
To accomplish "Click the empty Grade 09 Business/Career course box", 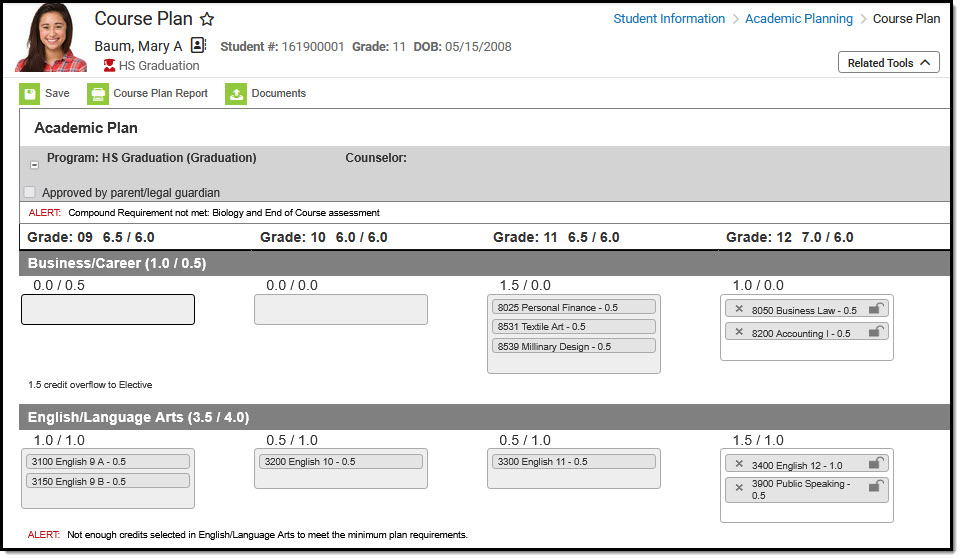I will coord(108,310).
